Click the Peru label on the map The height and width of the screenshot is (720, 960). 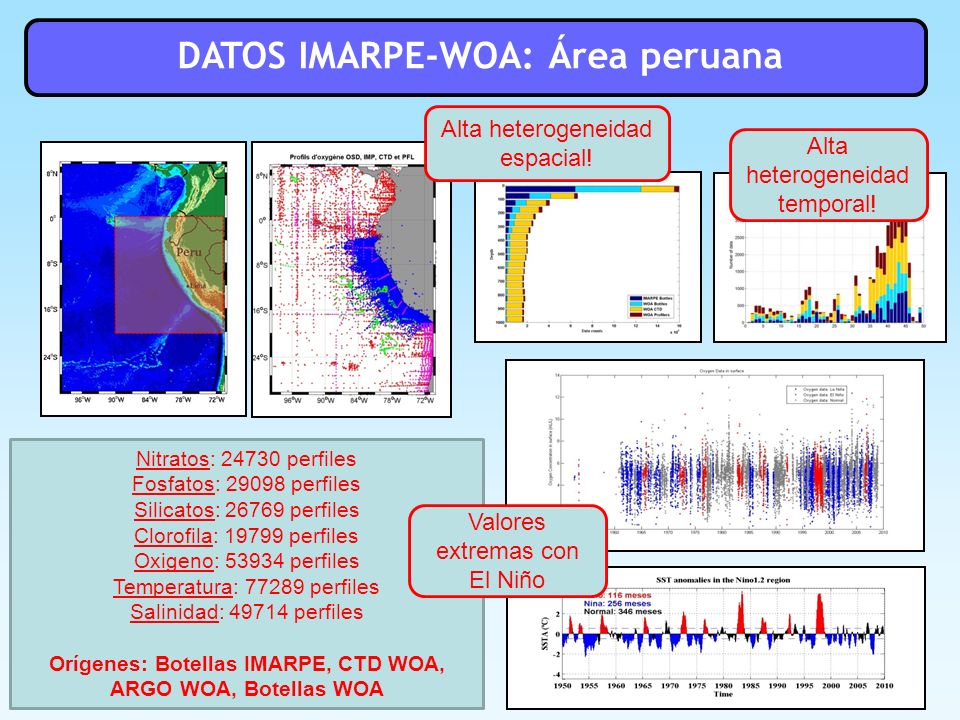click(x=189, y=252)
